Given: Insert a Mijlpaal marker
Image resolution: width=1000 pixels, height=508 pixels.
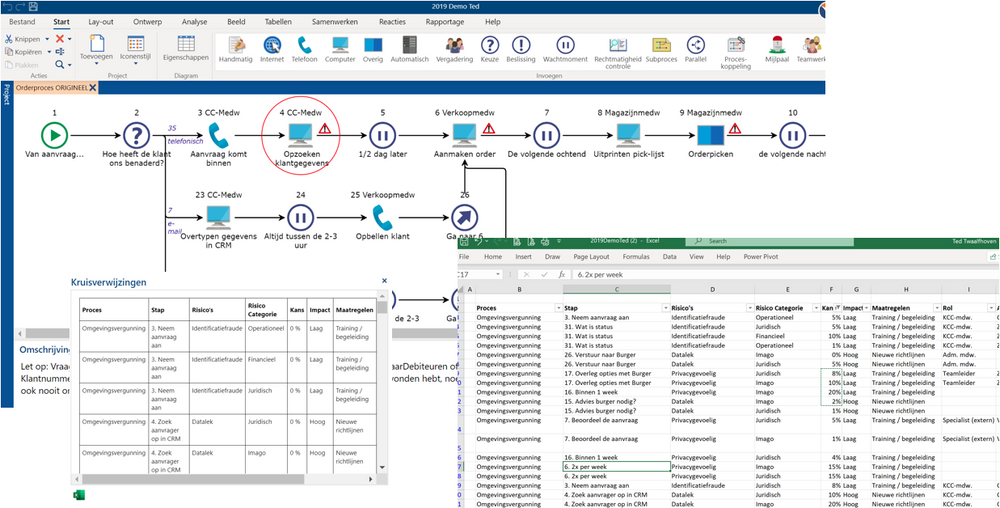Looking at the screenshot, I should point(776,49).
